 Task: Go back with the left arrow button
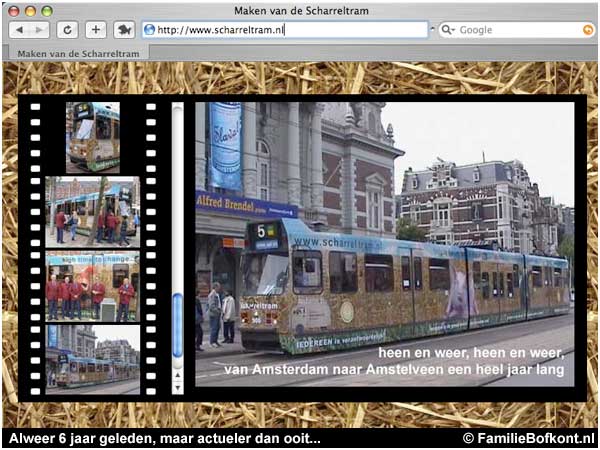[x=19, y=30]
